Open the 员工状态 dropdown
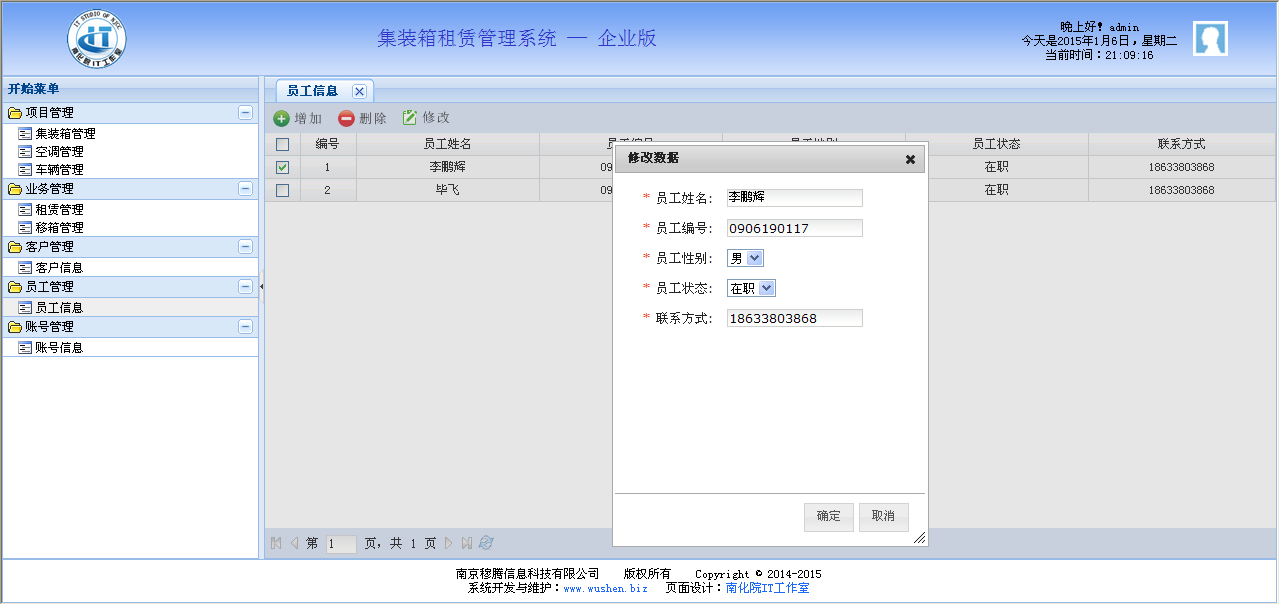The image size is (1279, 604). pos(752,288)
